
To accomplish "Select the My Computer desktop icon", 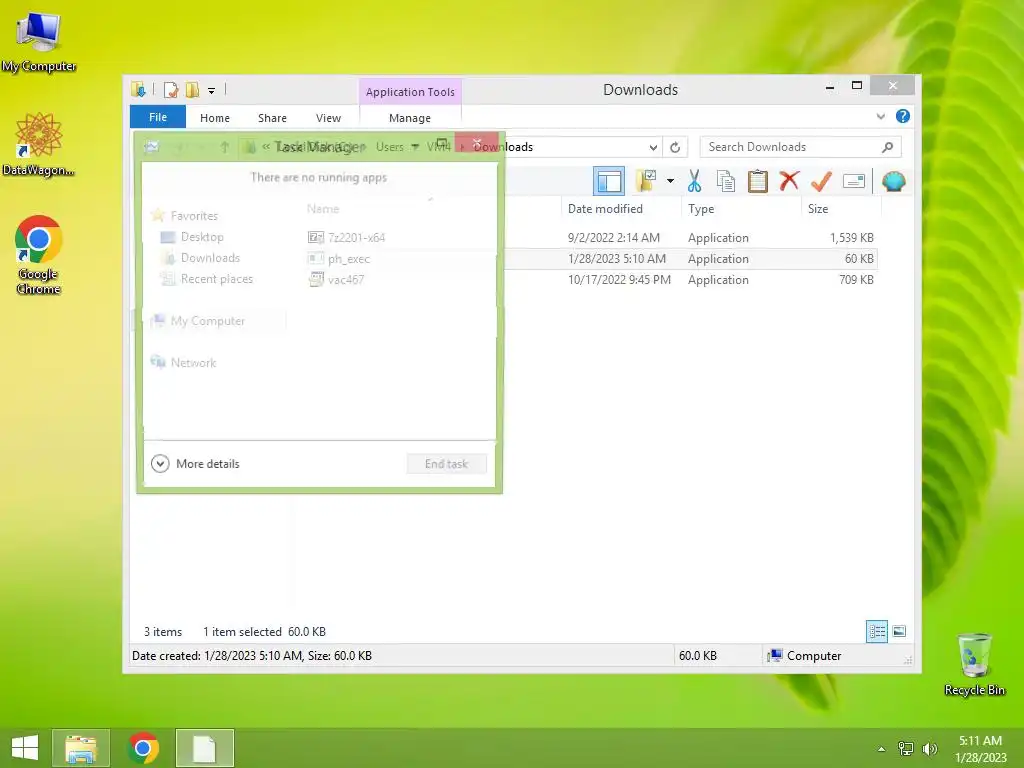I will pos(39,42).
